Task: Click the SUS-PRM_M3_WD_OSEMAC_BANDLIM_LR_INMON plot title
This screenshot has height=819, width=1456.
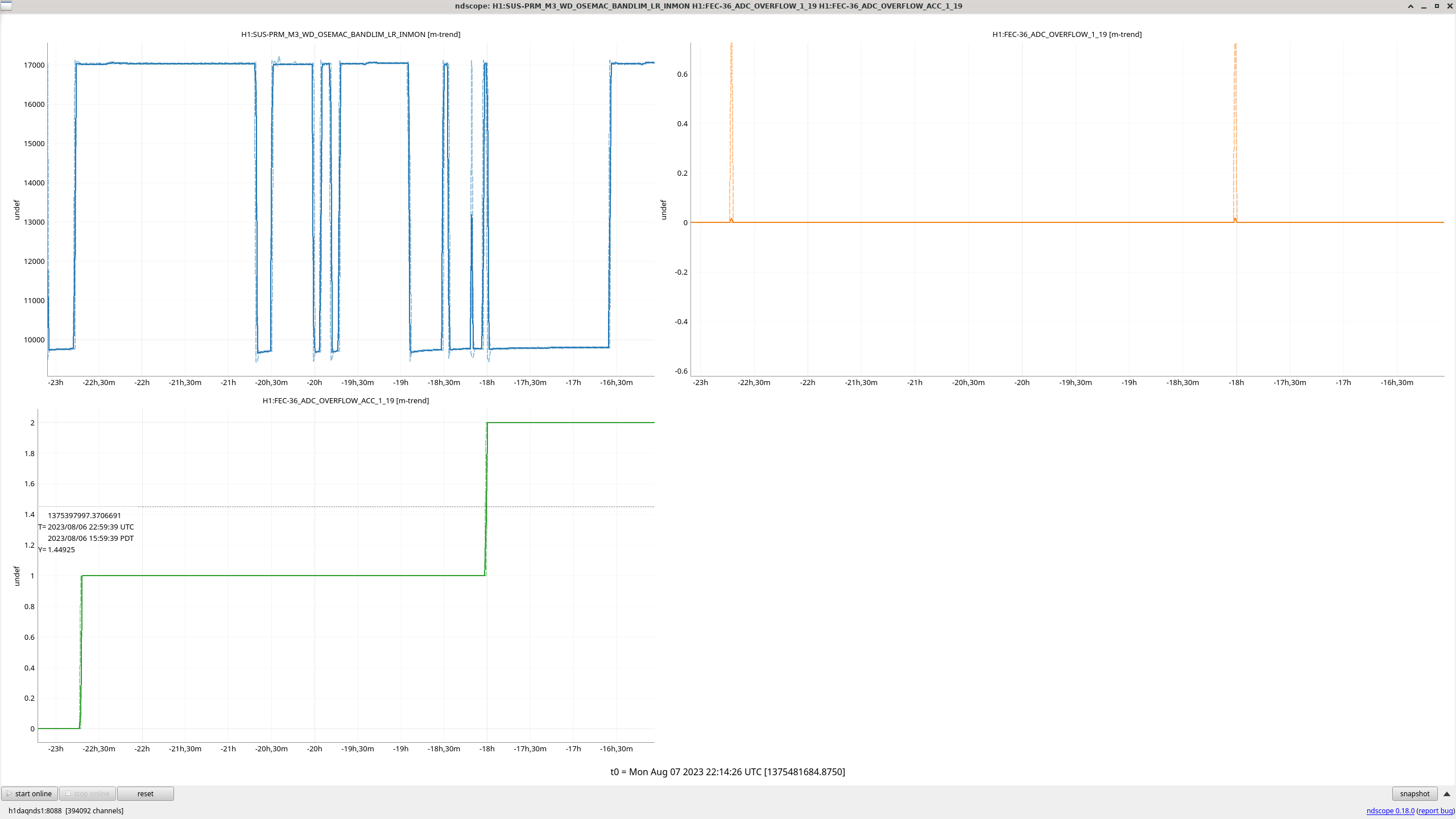Action: (350, 34)
